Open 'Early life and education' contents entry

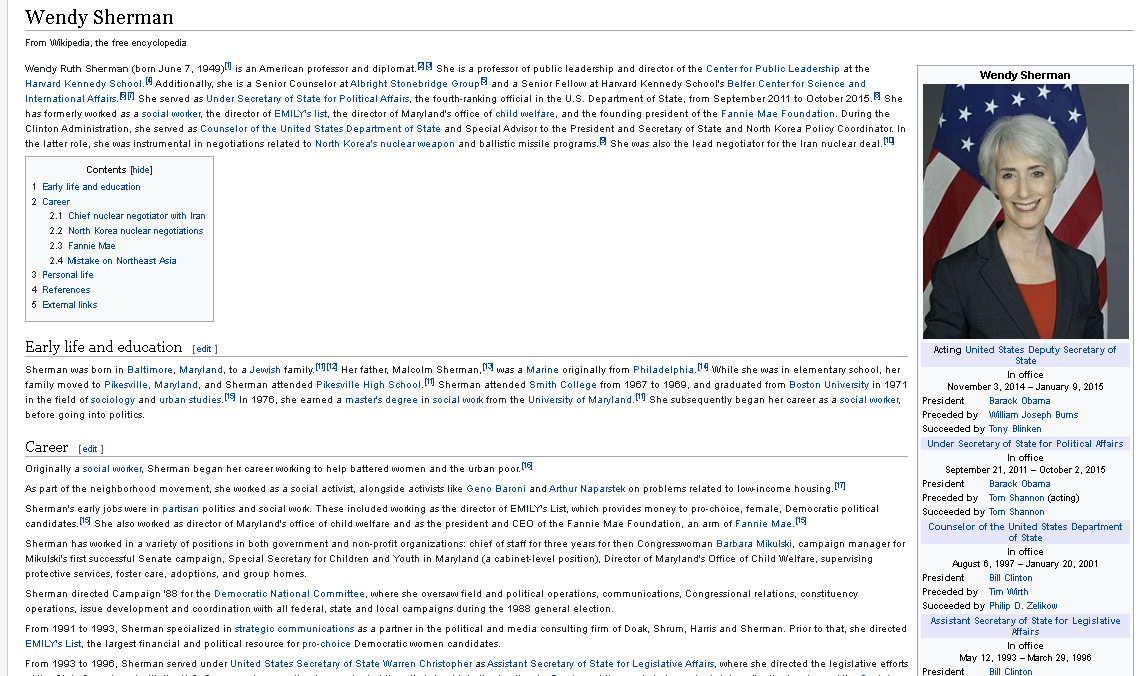coord(91,187)
